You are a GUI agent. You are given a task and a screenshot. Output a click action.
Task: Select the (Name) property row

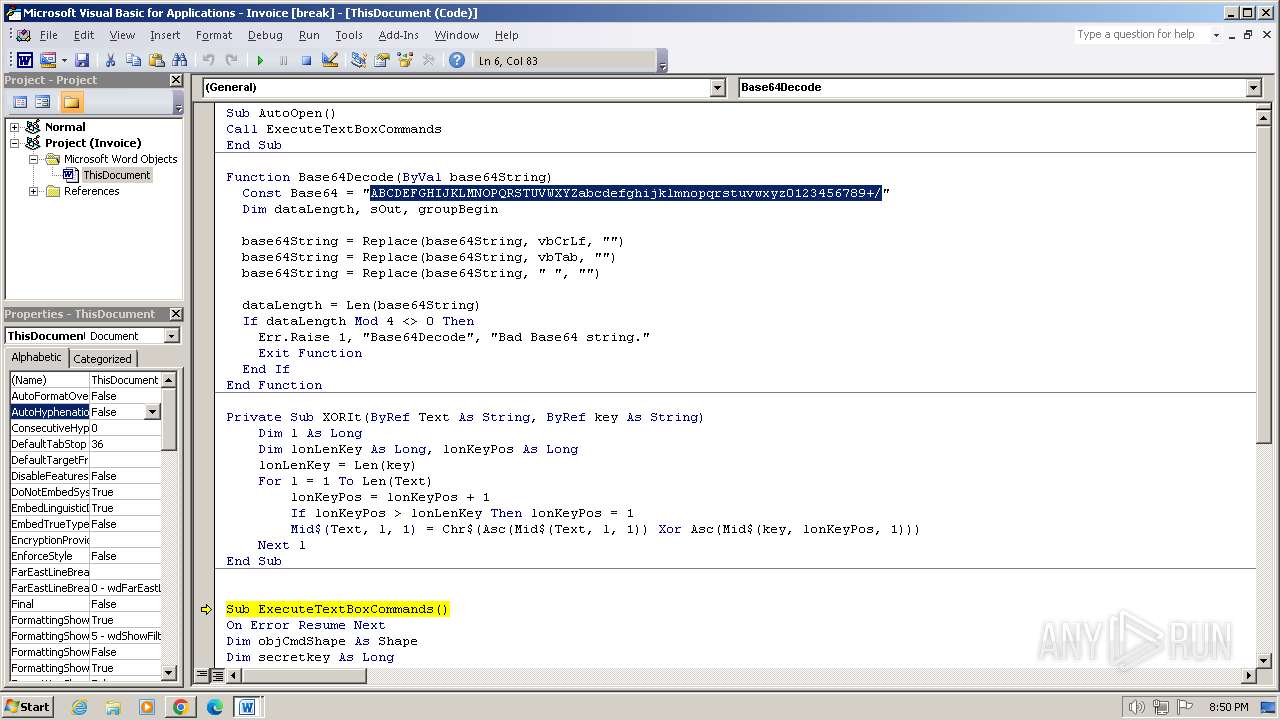[x=85, y=380]
